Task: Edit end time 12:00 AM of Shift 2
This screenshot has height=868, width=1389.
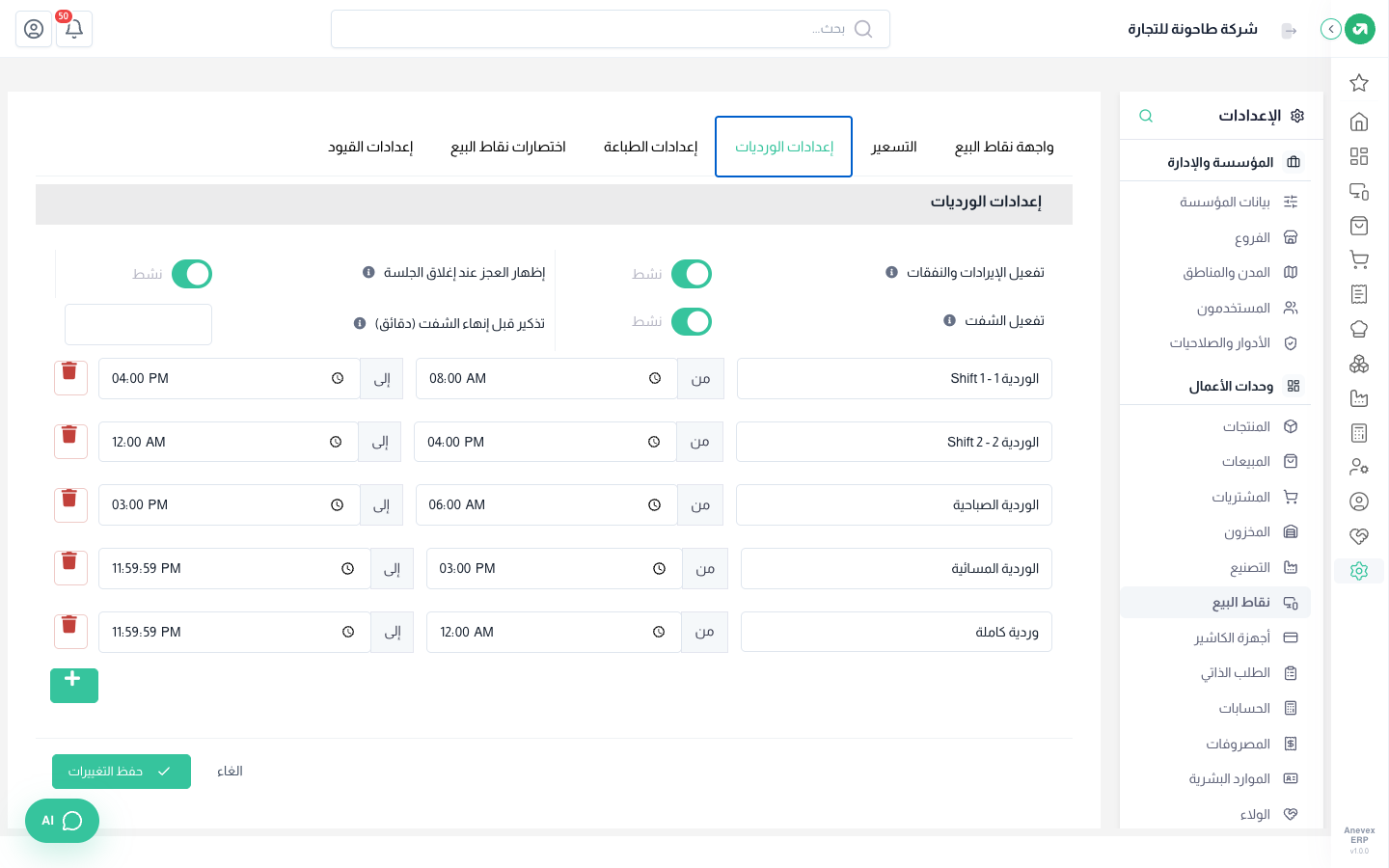Action: tap(229, 442)
